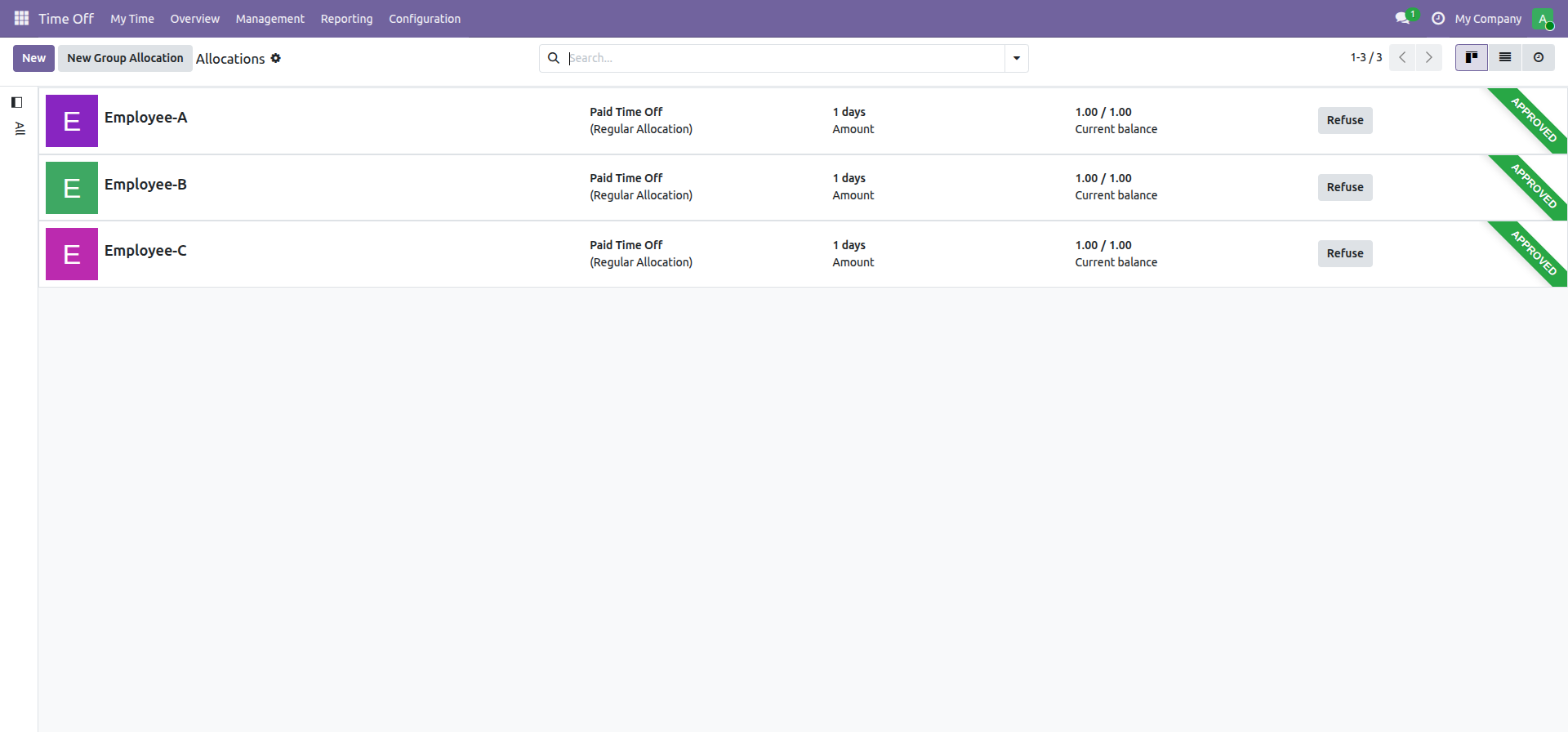The image size is (1568, 732).
Task: Open the Configuration menu
Action: tap(425, 19)
